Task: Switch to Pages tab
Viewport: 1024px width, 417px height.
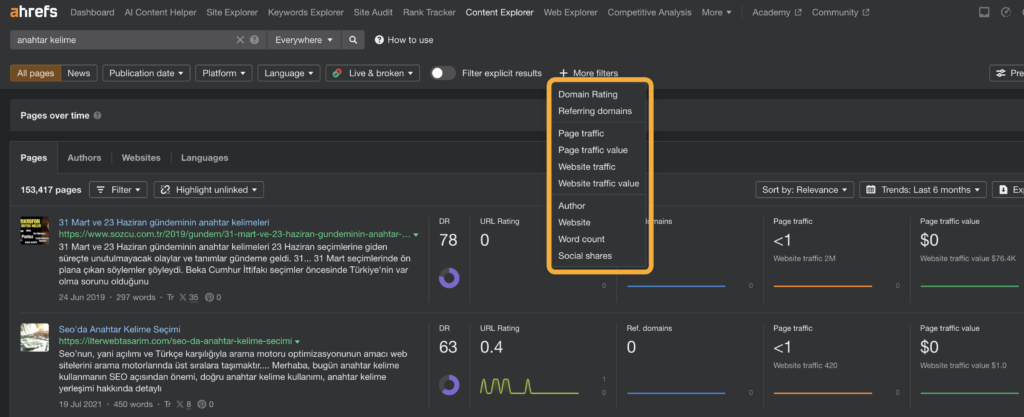Action: click(x=34, y=158)
